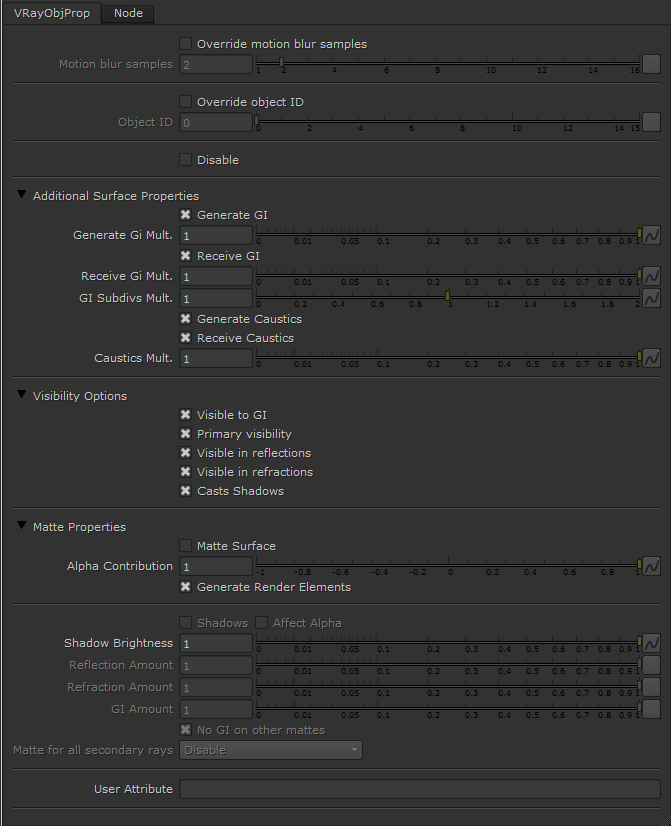Click the Generate Gi Mult. value field
Image resolution: width=671 pixels, height=826 pixels.
[x=216, y=235]
